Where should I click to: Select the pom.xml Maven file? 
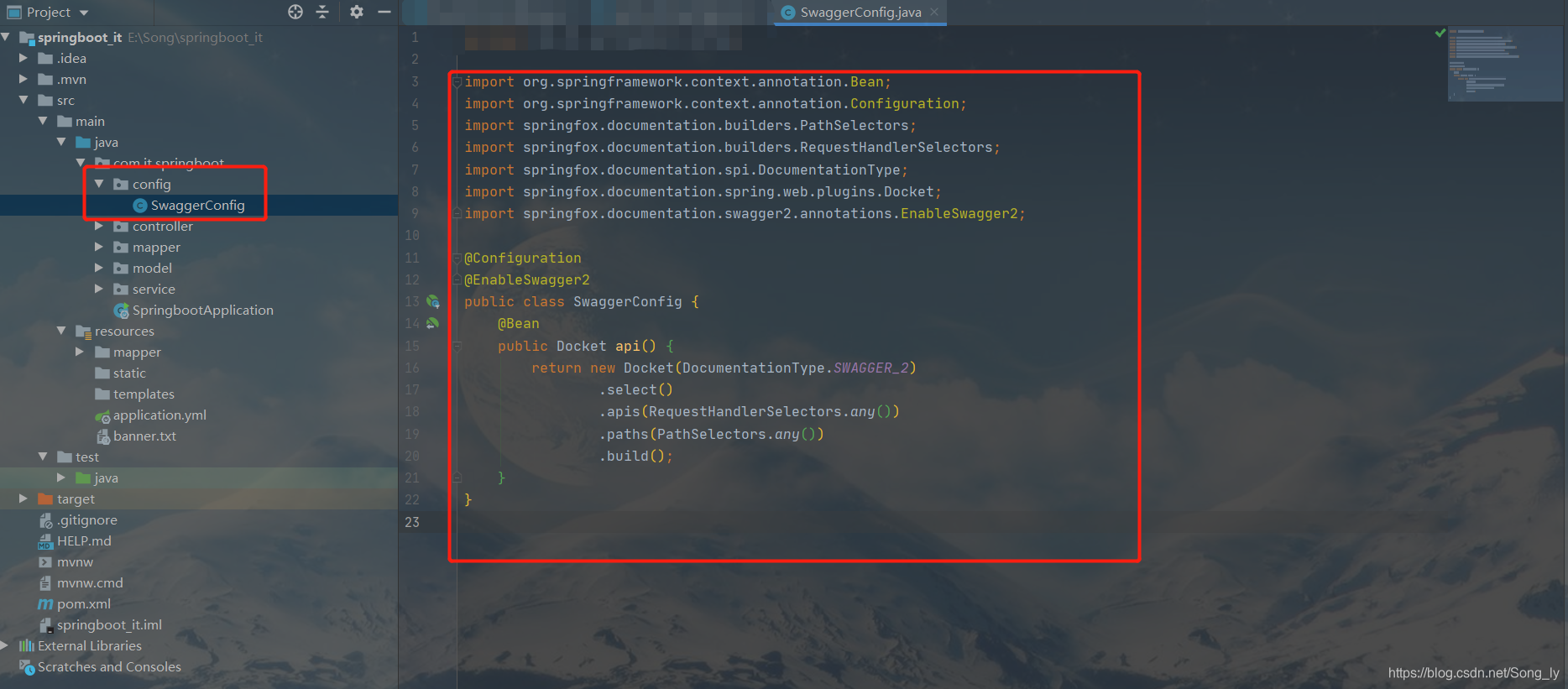tap(84, 604)
